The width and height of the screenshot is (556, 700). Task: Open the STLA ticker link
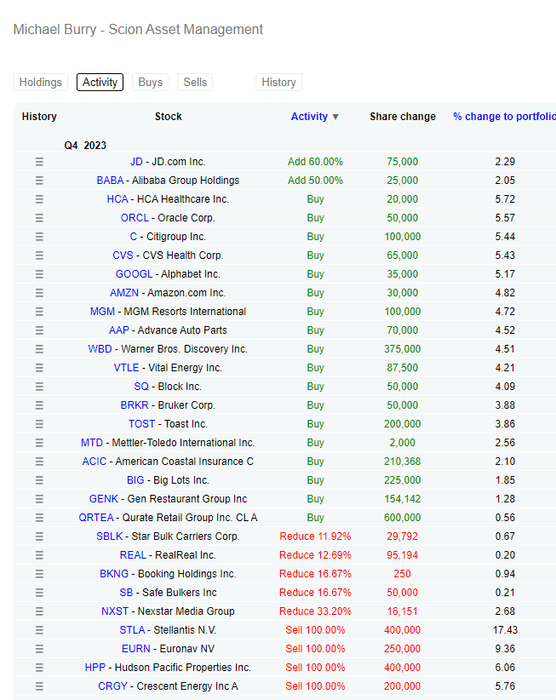(x=132, y=630)
